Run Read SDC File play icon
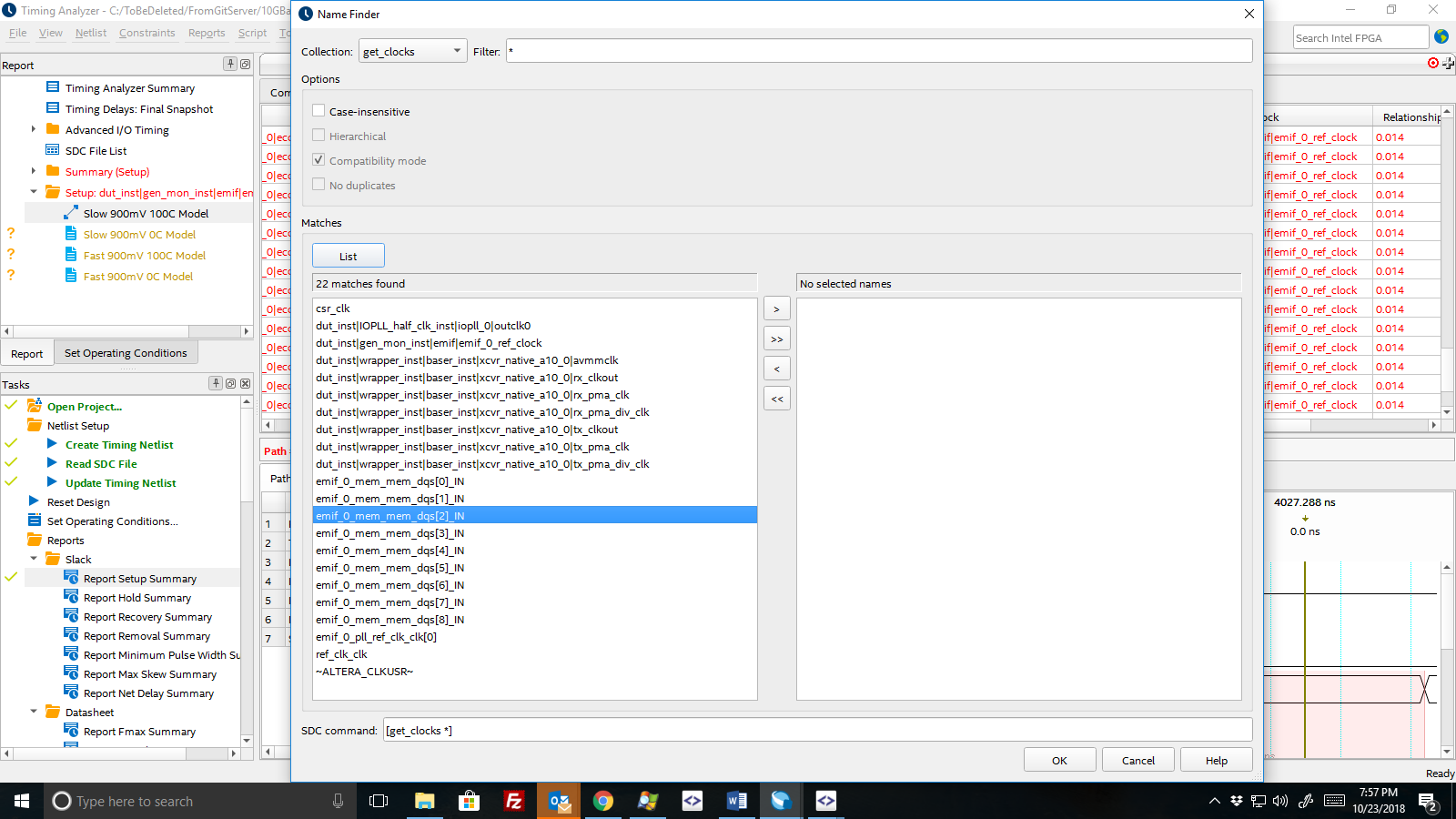This screenshot has width=1456, height=819. tap(53, 463)
